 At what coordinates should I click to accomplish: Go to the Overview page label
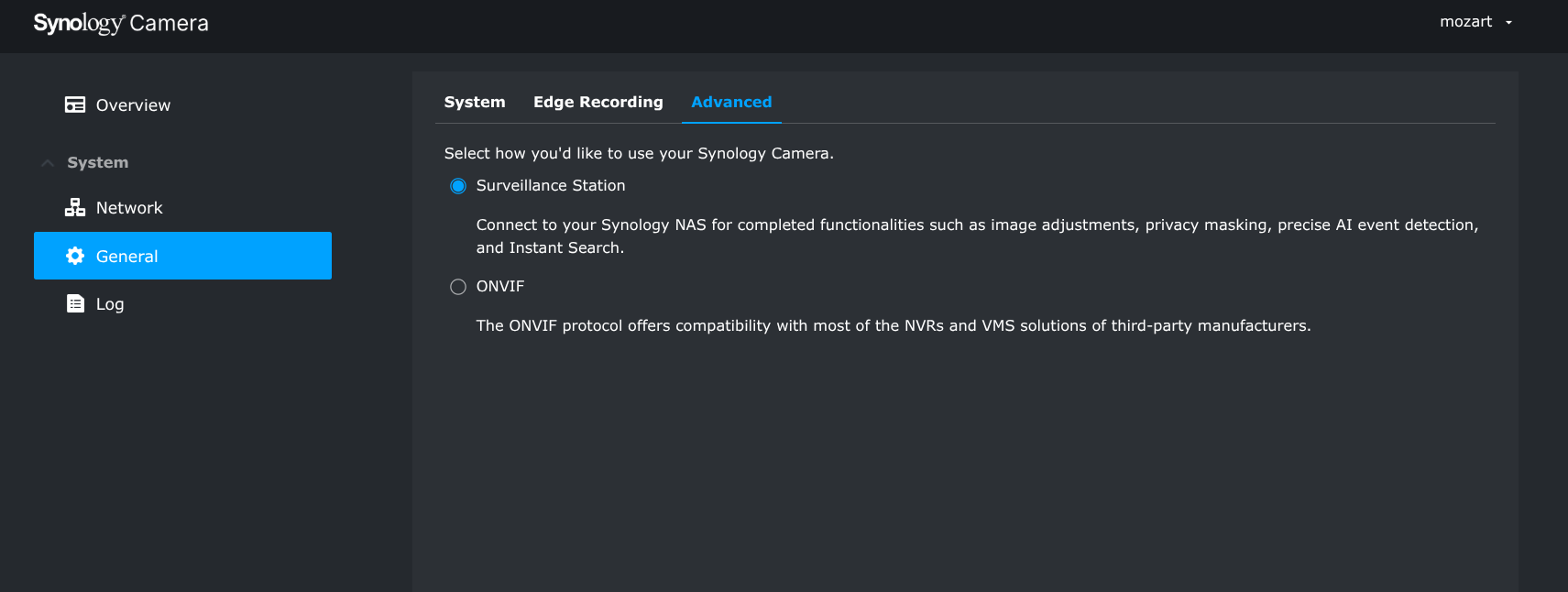(x=133, y=105)
